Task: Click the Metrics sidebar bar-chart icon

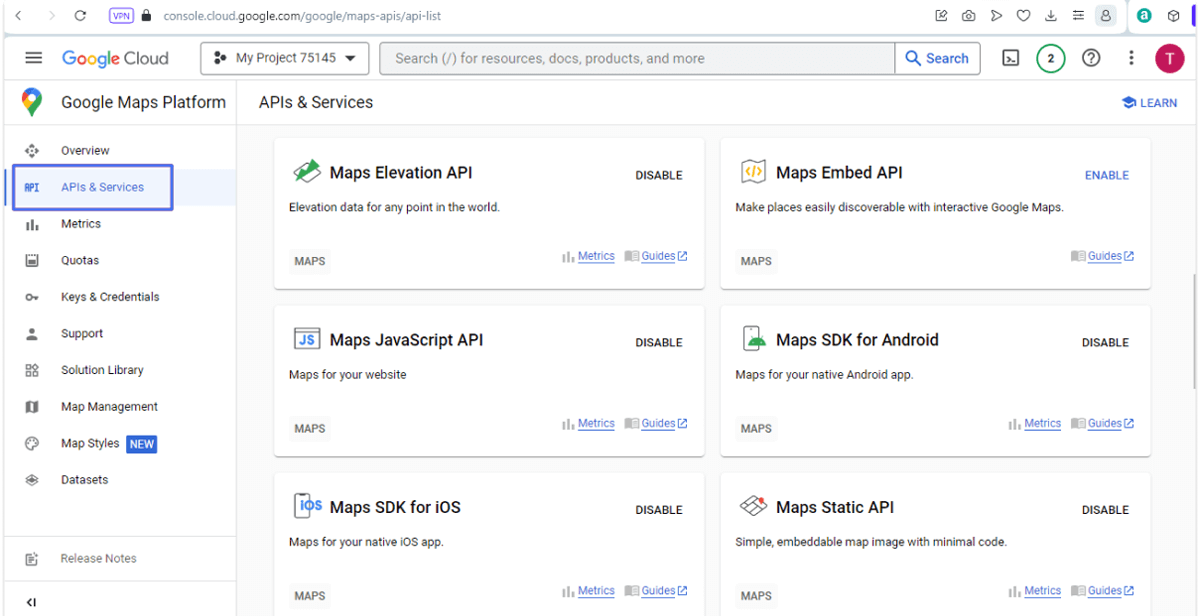Action: tap(32, 224)
